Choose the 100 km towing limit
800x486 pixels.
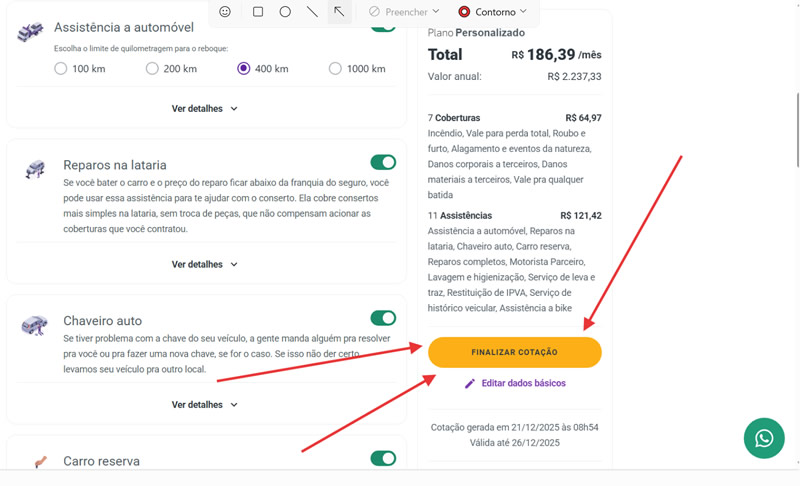61,68
